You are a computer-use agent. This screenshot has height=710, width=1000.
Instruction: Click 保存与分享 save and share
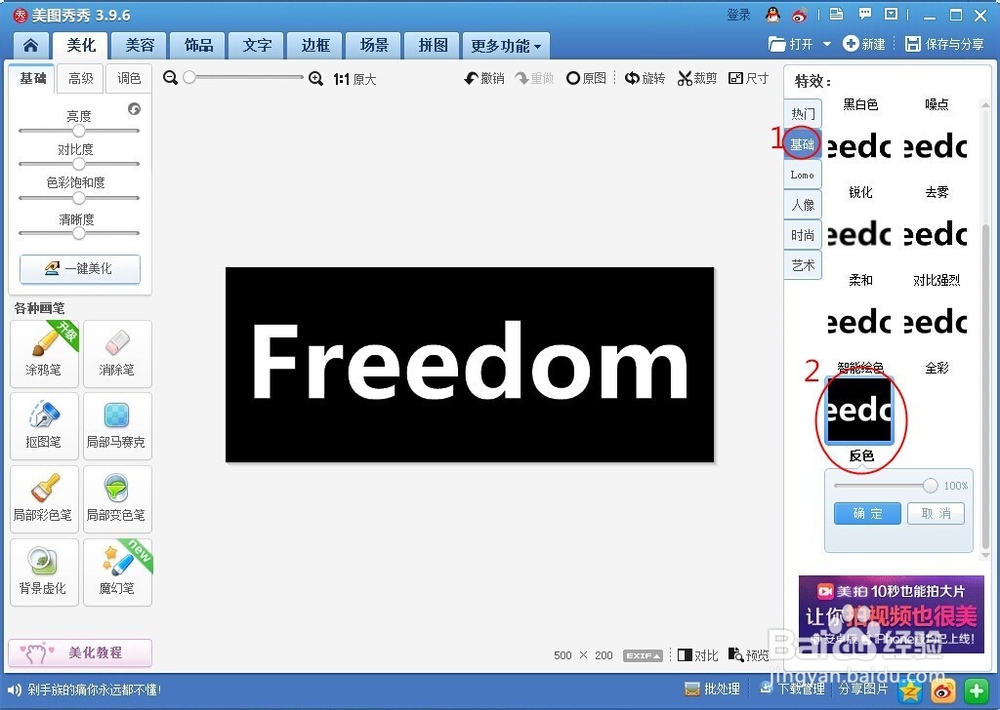pyautogui.click(x=945, y=44)
